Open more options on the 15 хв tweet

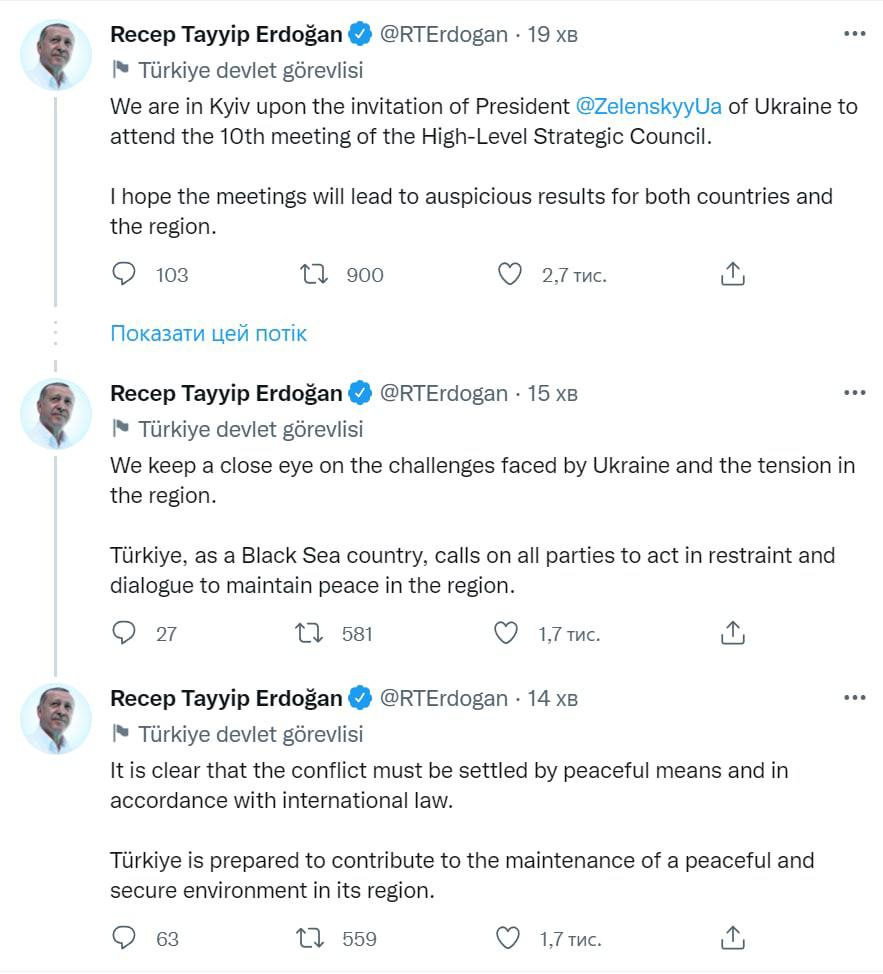pos(854,393)
